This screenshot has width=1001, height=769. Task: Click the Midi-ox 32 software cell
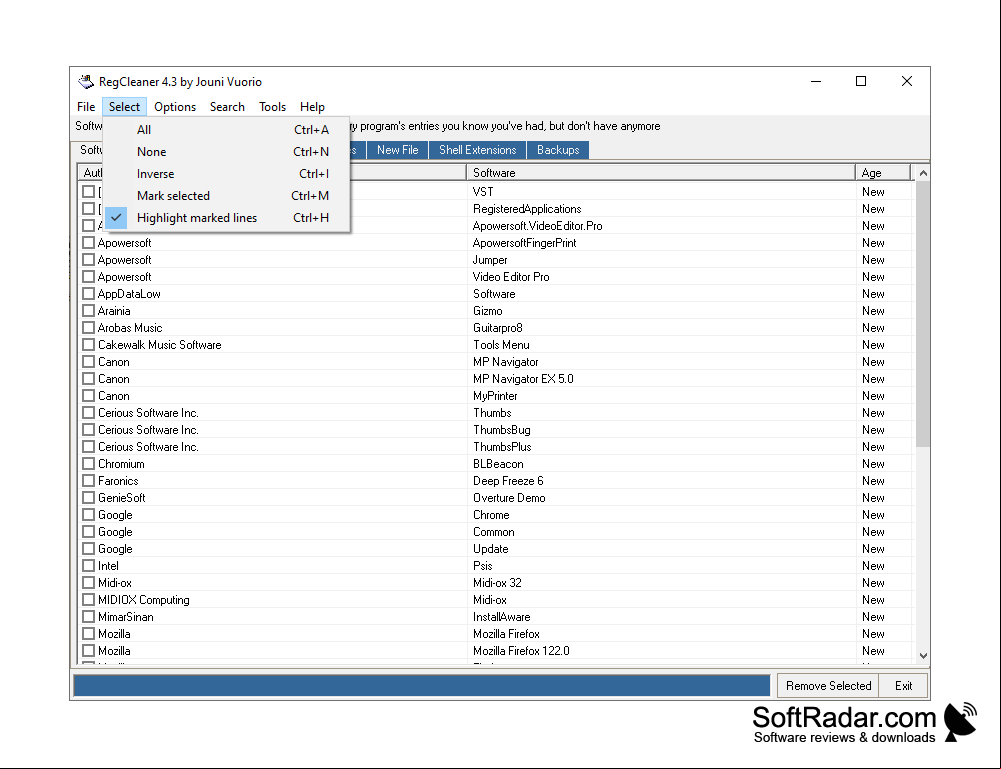497,583
